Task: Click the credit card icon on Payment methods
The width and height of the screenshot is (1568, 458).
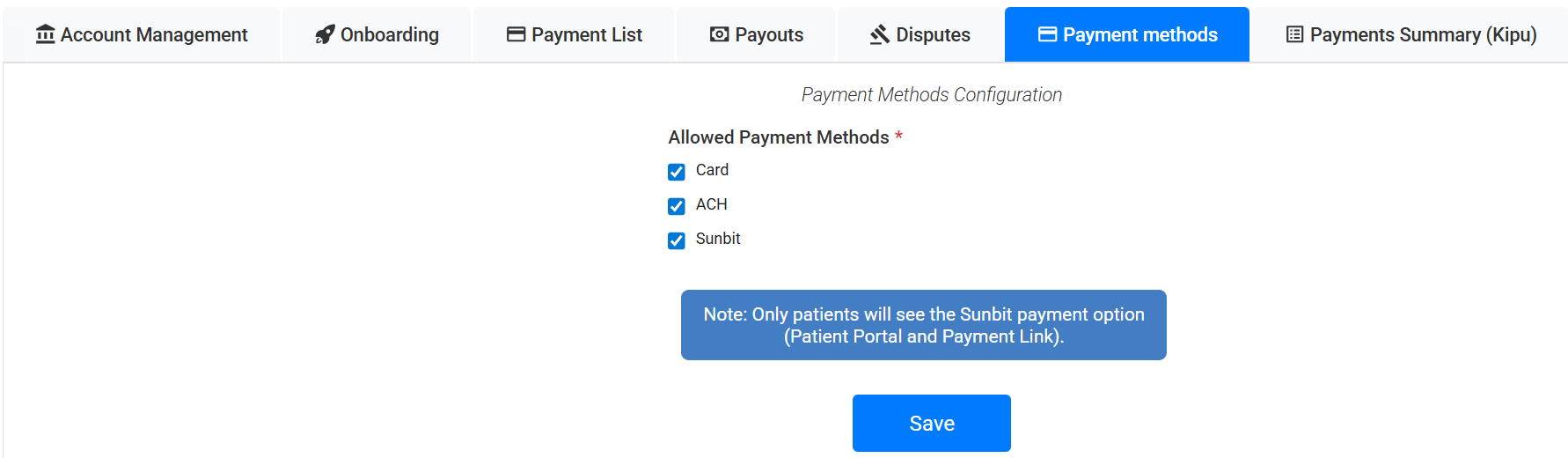Action: point(1047,34)
